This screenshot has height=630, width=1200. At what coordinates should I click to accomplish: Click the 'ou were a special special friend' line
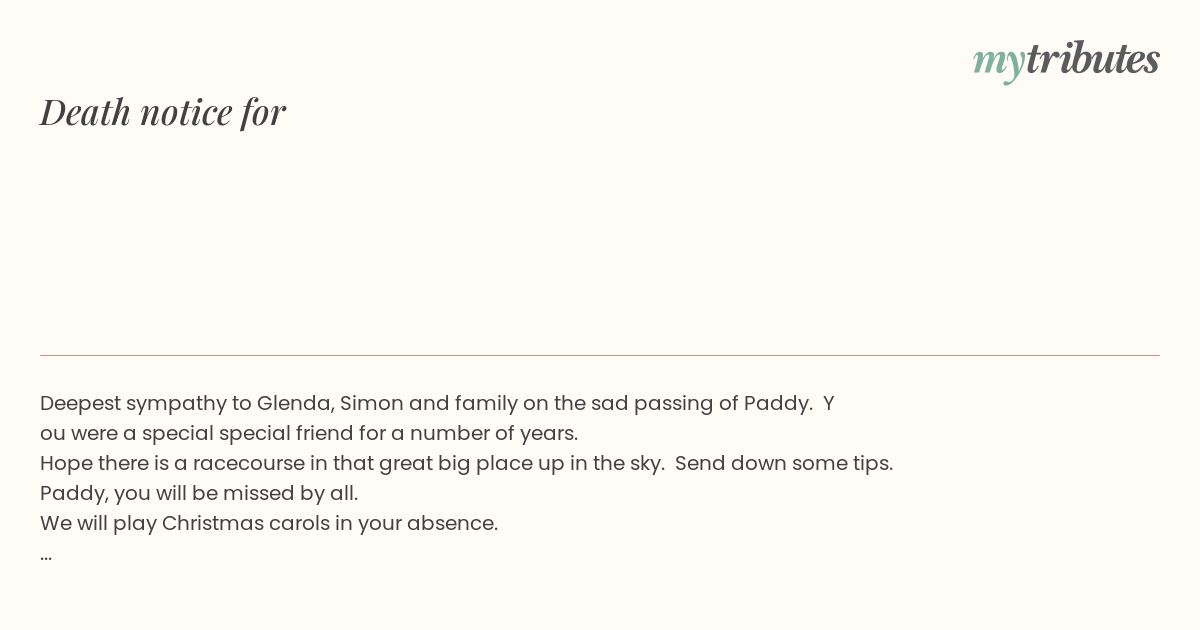[309, 433]
